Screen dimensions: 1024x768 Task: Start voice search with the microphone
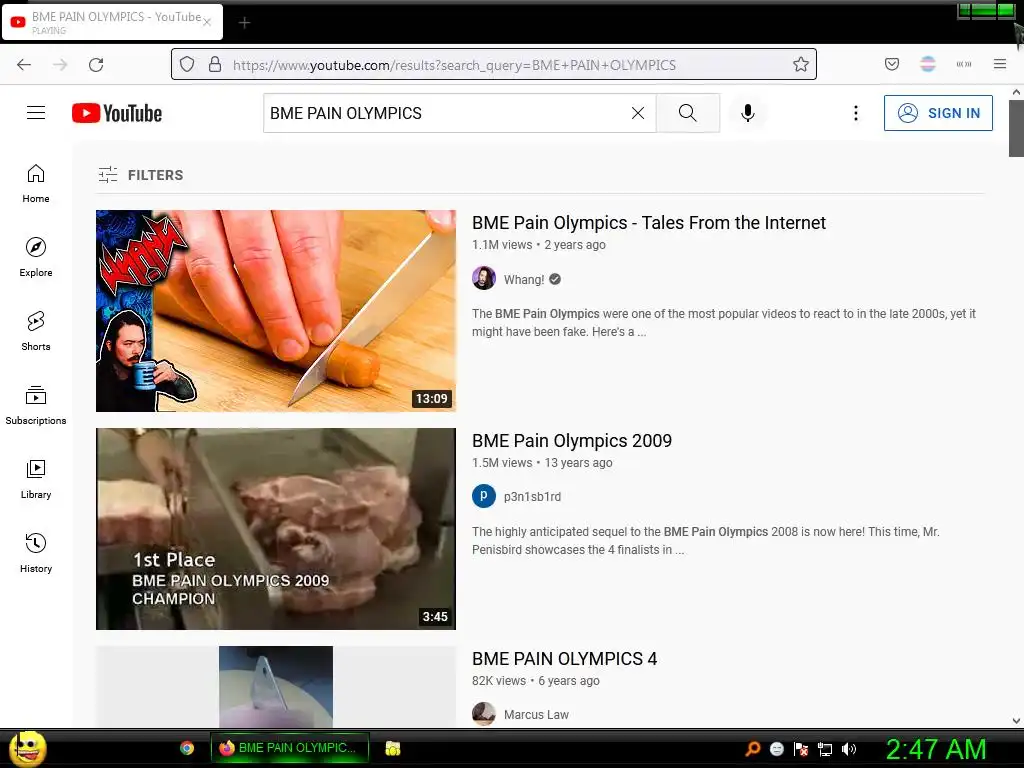click(748, 113)
